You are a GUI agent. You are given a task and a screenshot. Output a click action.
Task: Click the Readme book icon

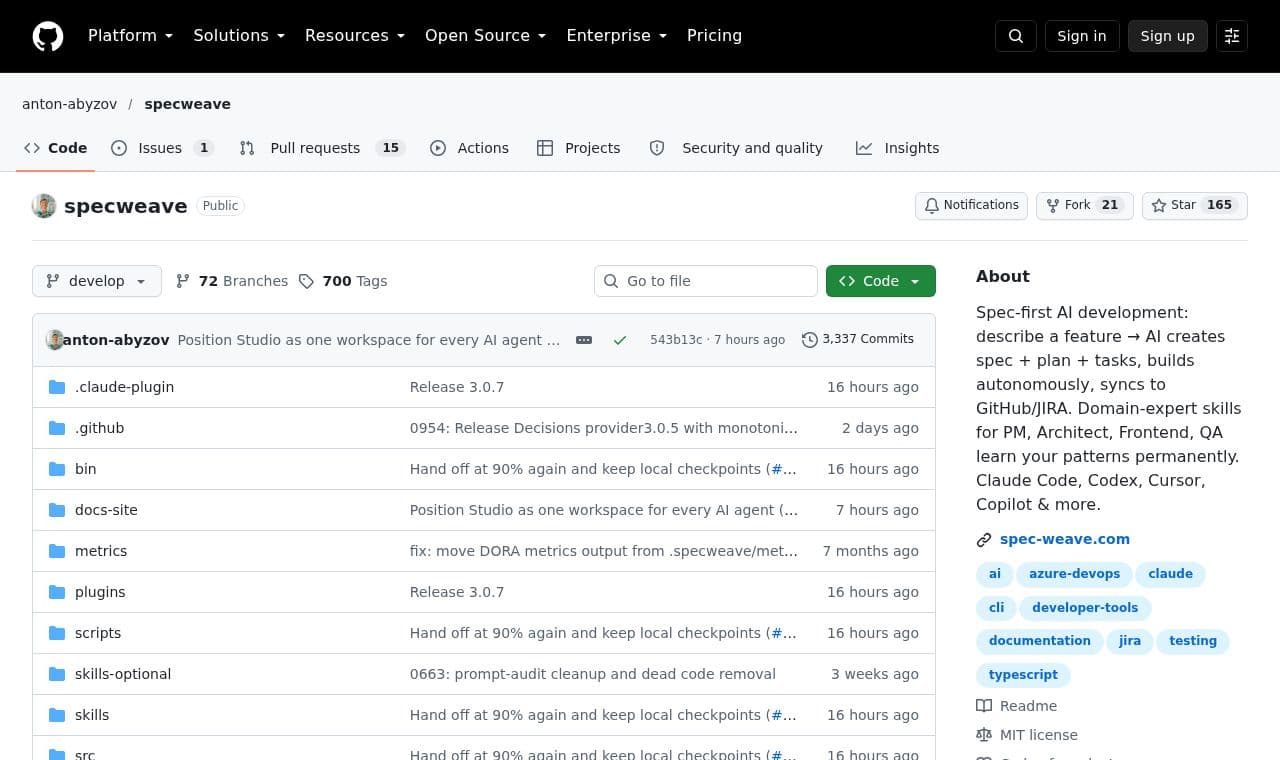pos(984,706)
